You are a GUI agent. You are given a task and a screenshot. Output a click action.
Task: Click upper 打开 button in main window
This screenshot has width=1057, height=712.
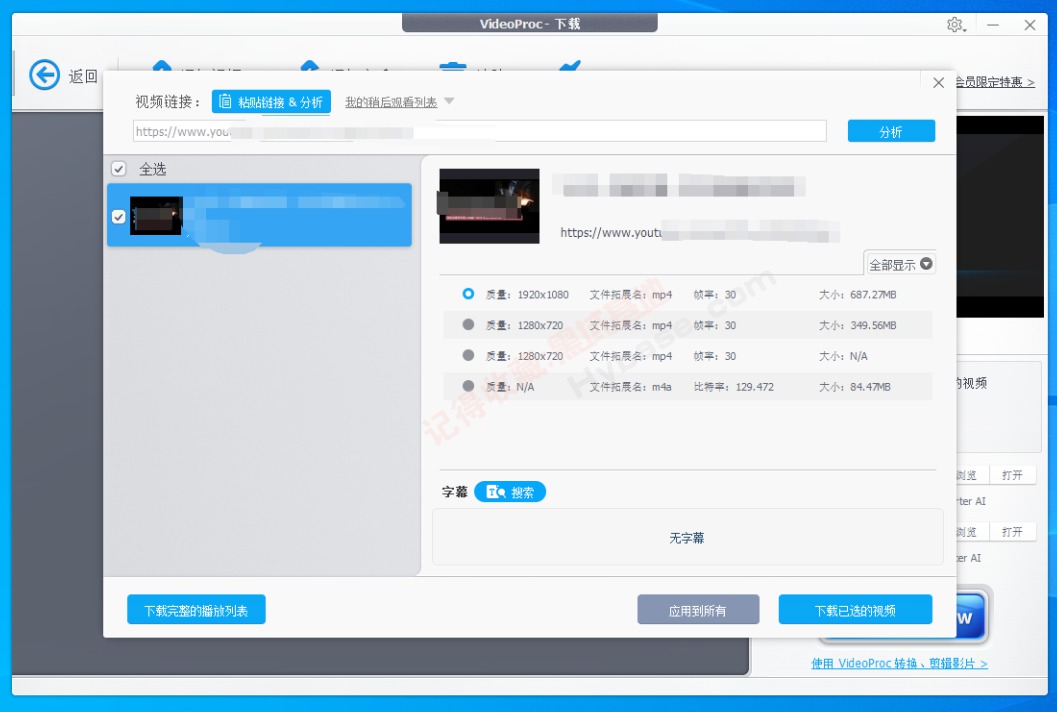(x=1012, y=475)
